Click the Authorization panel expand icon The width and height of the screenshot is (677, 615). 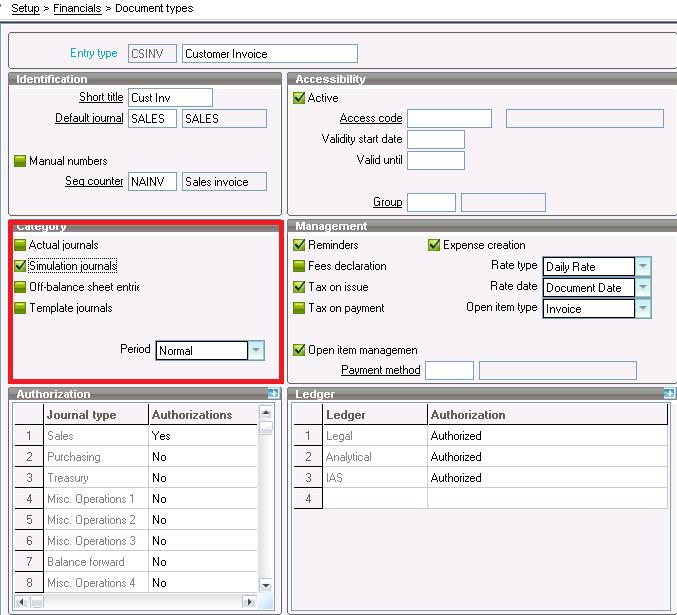pos(273,393)
